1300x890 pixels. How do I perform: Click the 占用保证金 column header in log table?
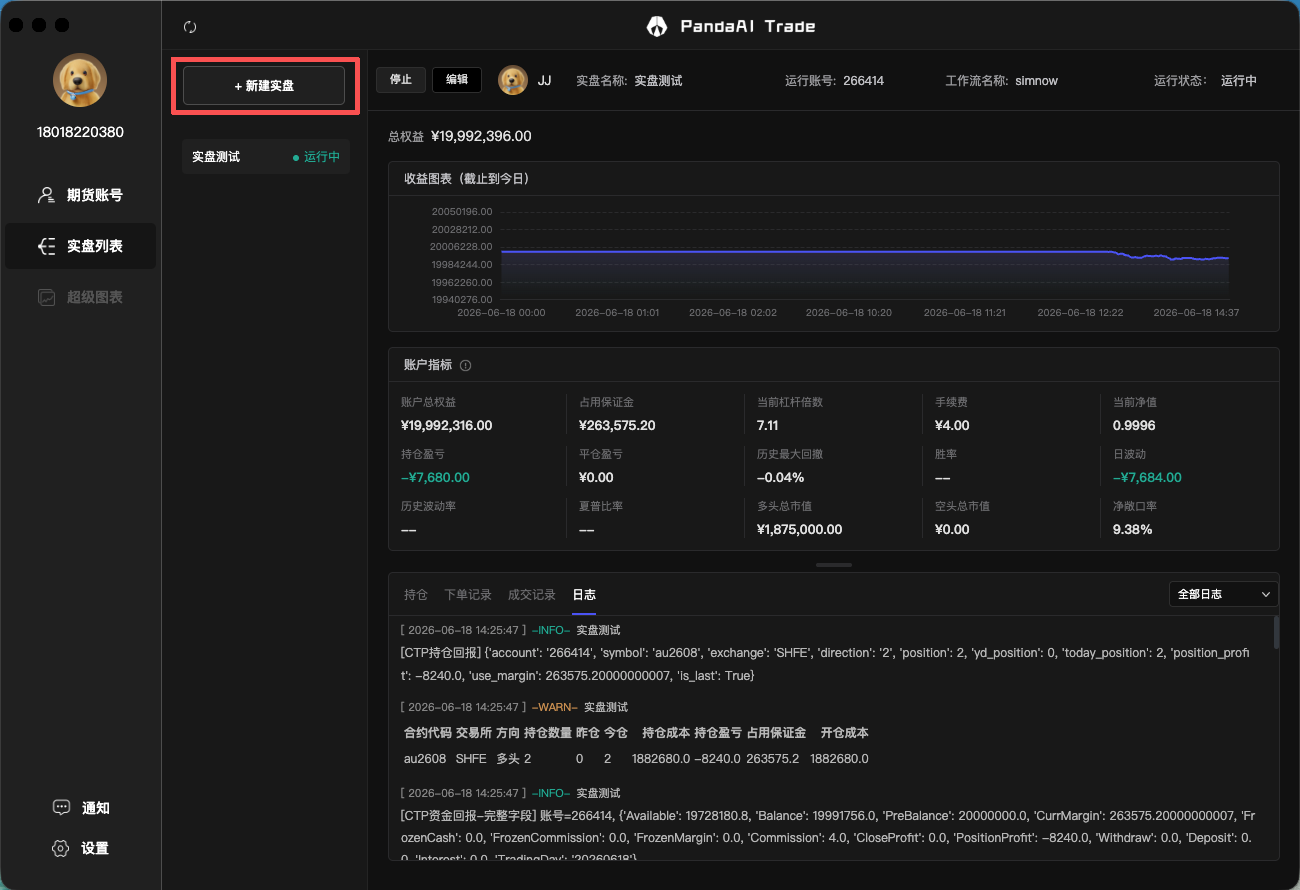click(x=776, y=733)
